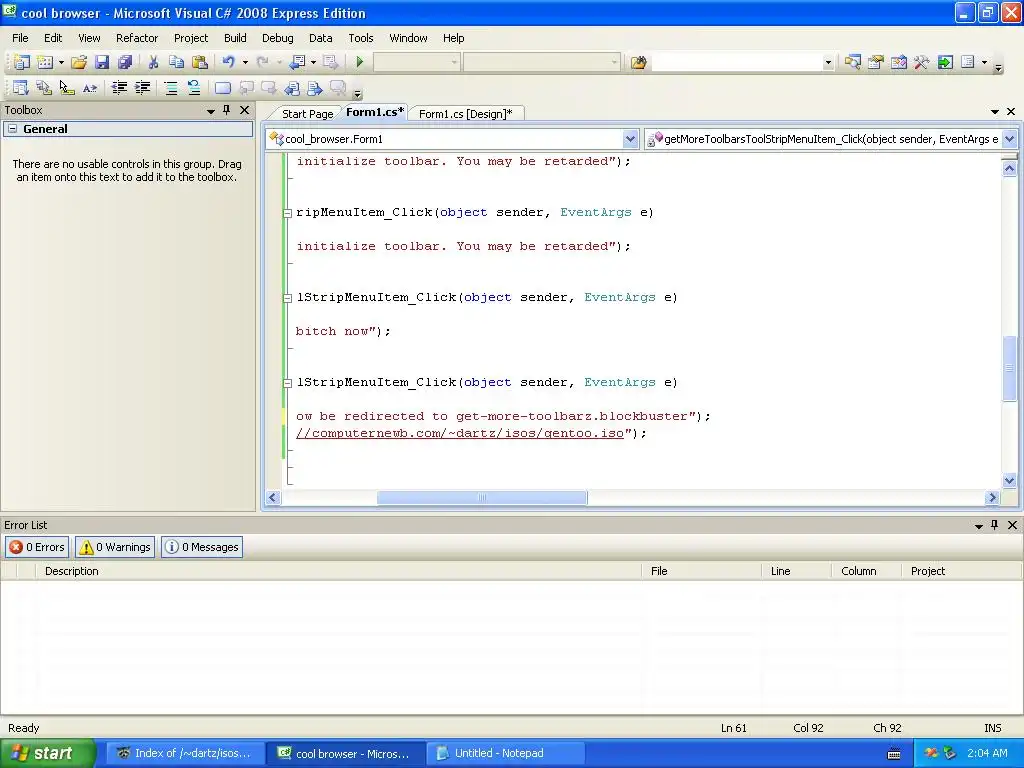This screenshot has width=1024, height=768.
Task: Switch to the Form1.cs [Design]* tab
Action: [x=466, y=114]
